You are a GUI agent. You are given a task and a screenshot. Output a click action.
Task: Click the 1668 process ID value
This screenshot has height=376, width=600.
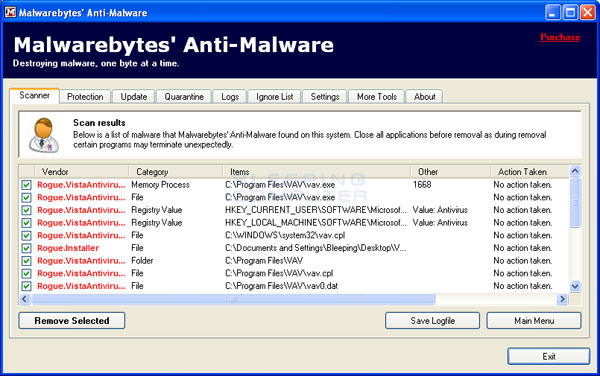[422, 185]
